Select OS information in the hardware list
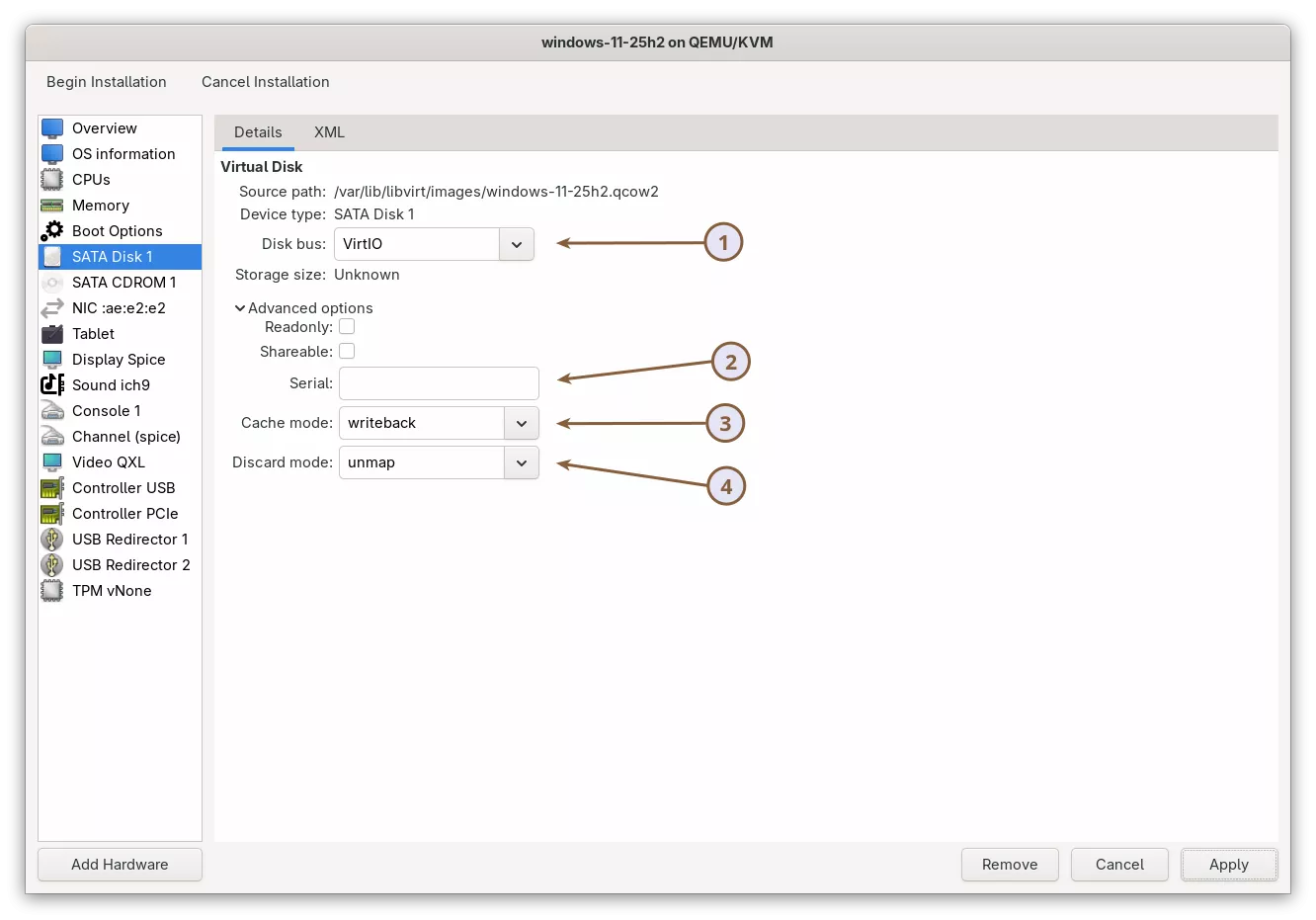 coord(120,154)
